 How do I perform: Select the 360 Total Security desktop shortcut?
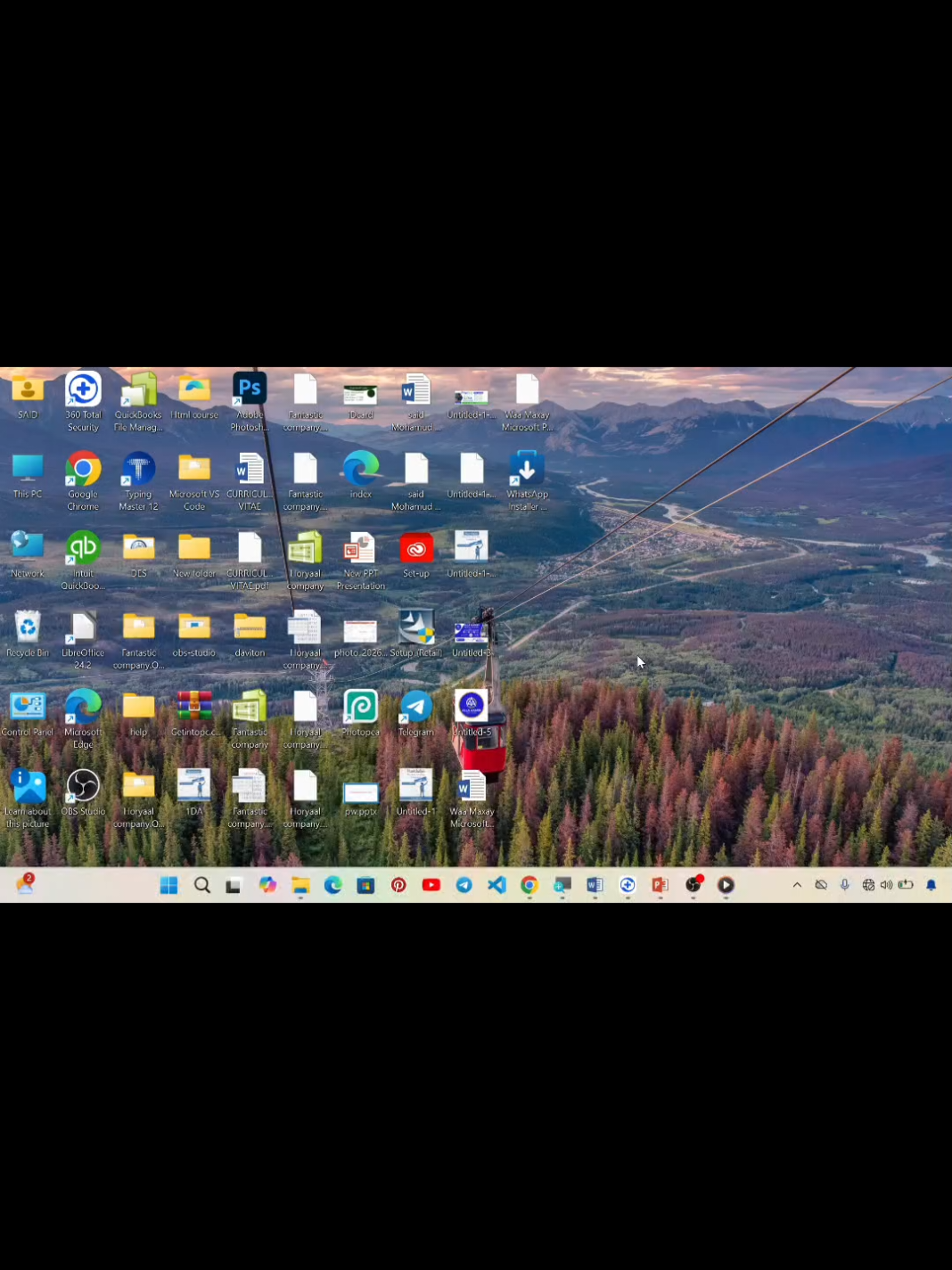tap(83, 402)
